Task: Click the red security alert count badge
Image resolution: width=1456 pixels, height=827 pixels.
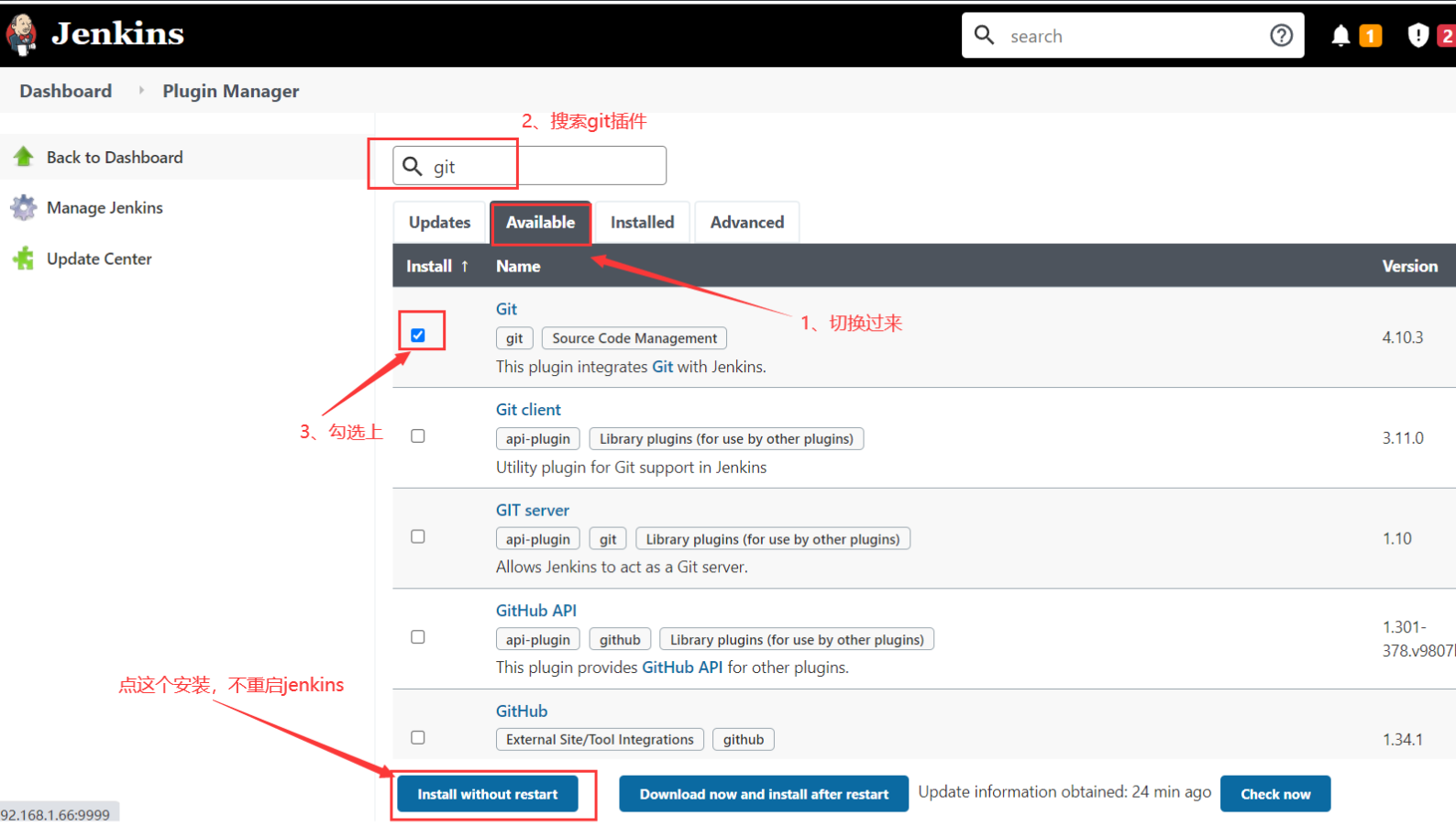Action: point(1447,36)
